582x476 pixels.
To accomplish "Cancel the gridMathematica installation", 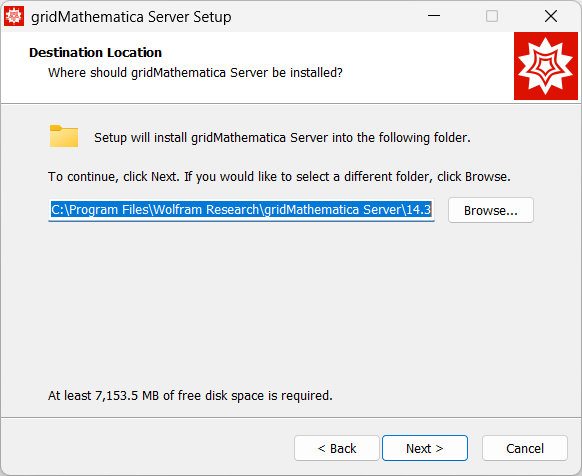I will pyautogui.click(x=525, y=448).
